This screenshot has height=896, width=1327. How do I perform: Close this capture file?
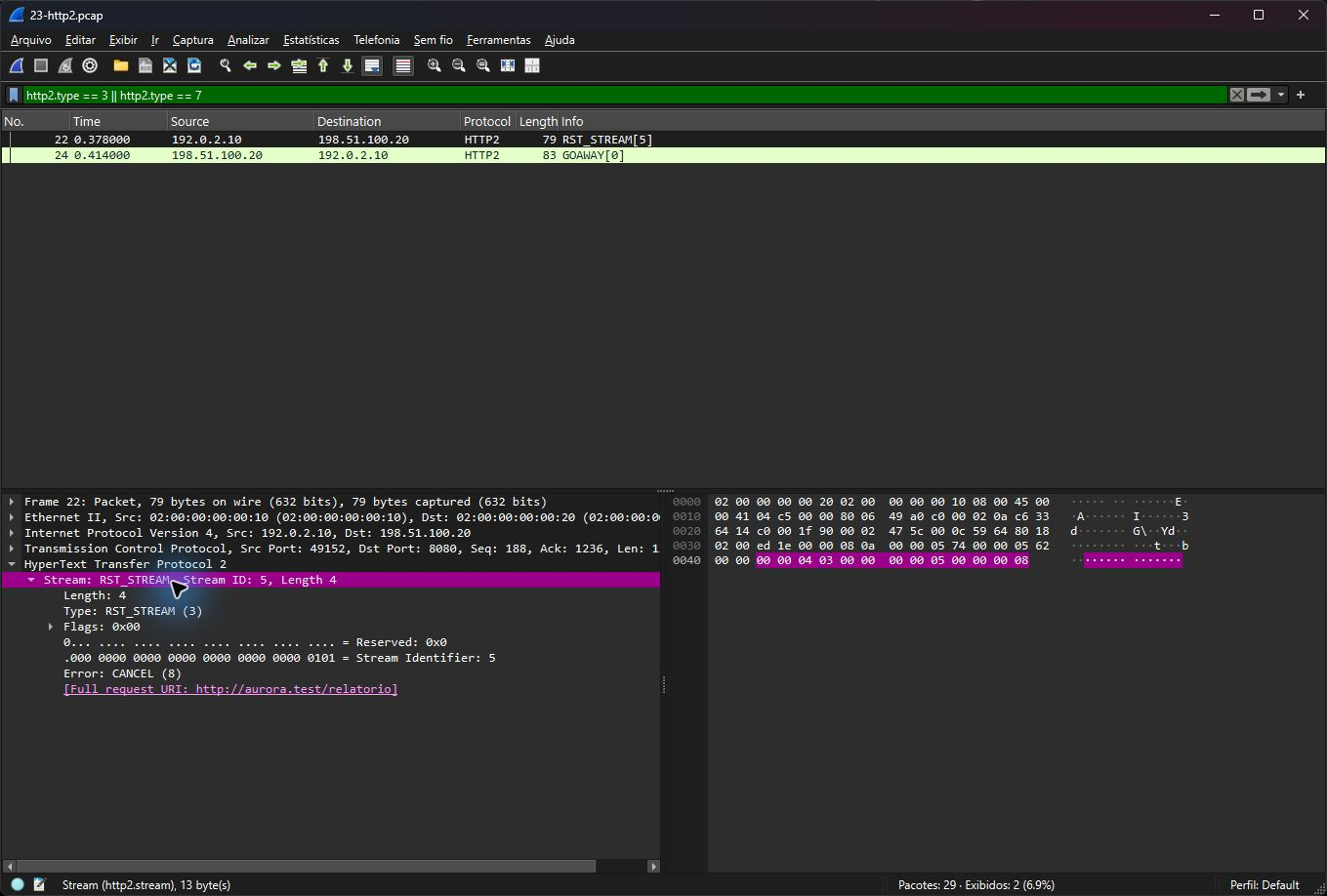click(x=170, y=65)
